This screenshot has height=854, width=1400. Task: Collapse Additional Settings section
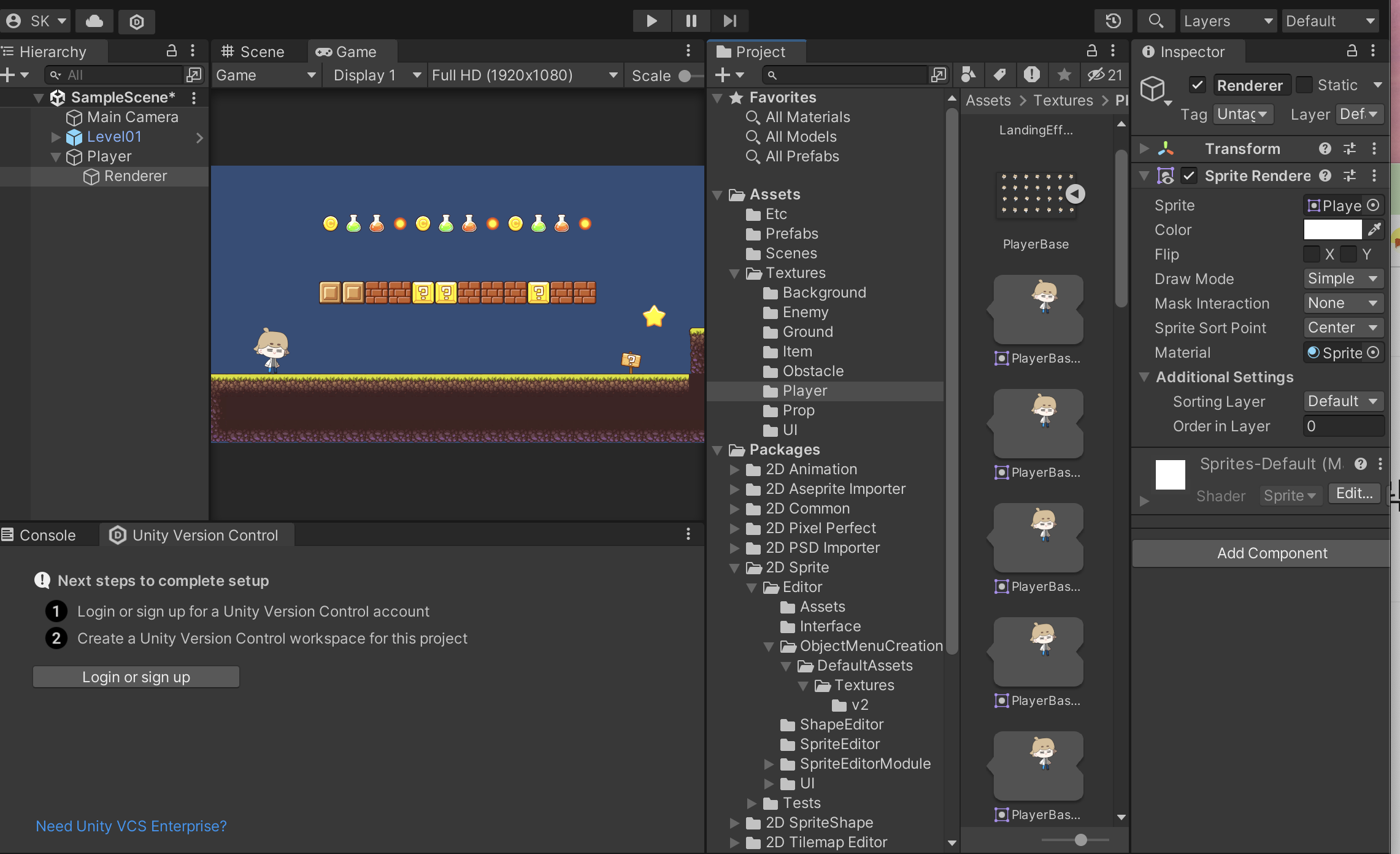point(1144,377)
